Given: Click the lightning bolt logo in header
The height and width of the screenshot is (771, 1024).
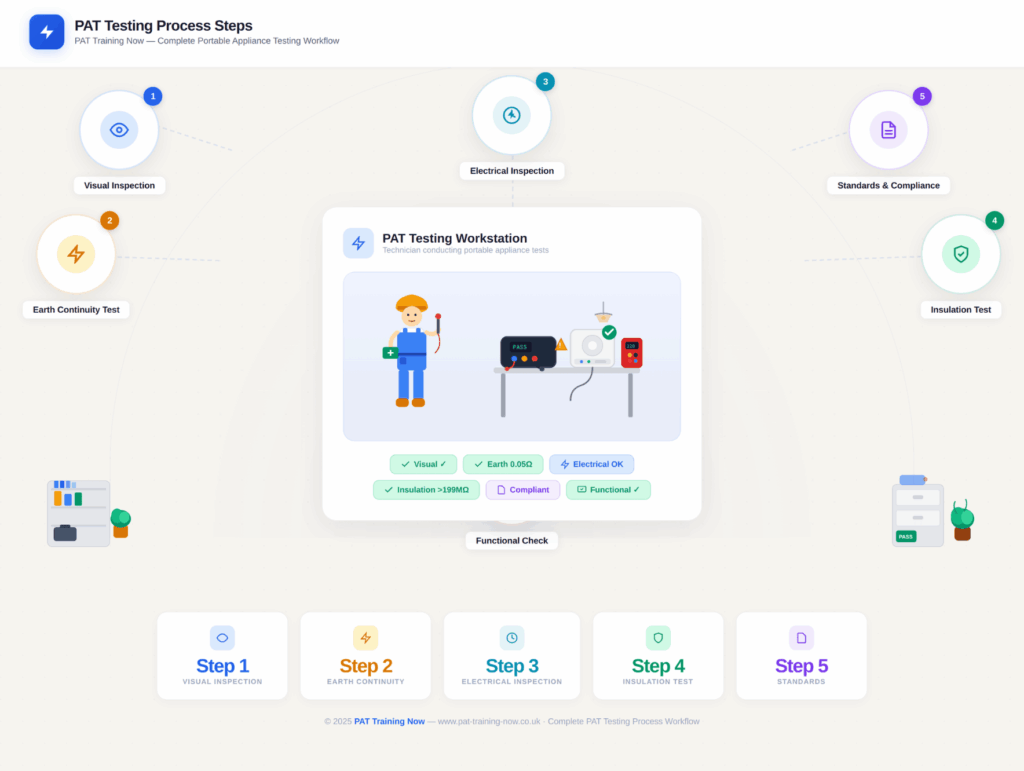Looking at the screenshot, I should click(46, 32).
